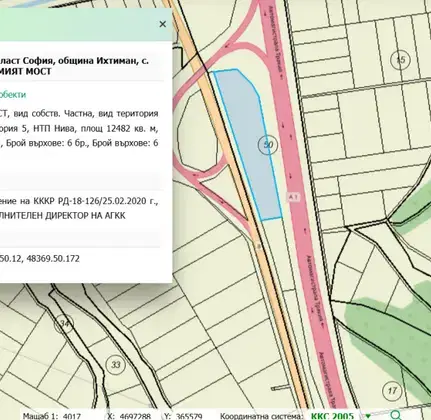Click cadastral block marker 50
Screen dimensions: 431x420
[x=268, y=145]
